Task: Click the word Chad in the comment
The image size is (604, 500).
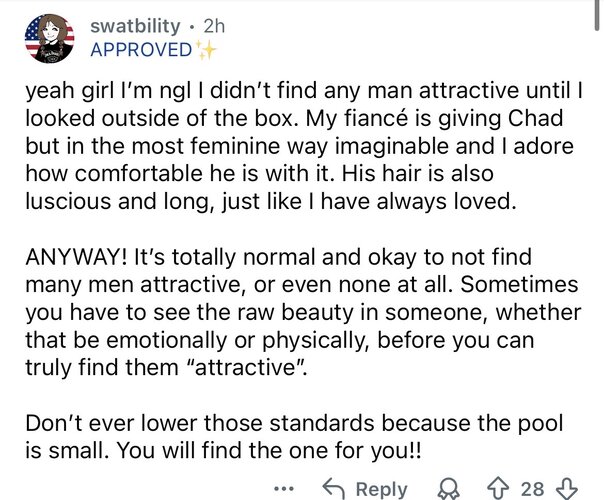Action: click(x=535, y=118)
